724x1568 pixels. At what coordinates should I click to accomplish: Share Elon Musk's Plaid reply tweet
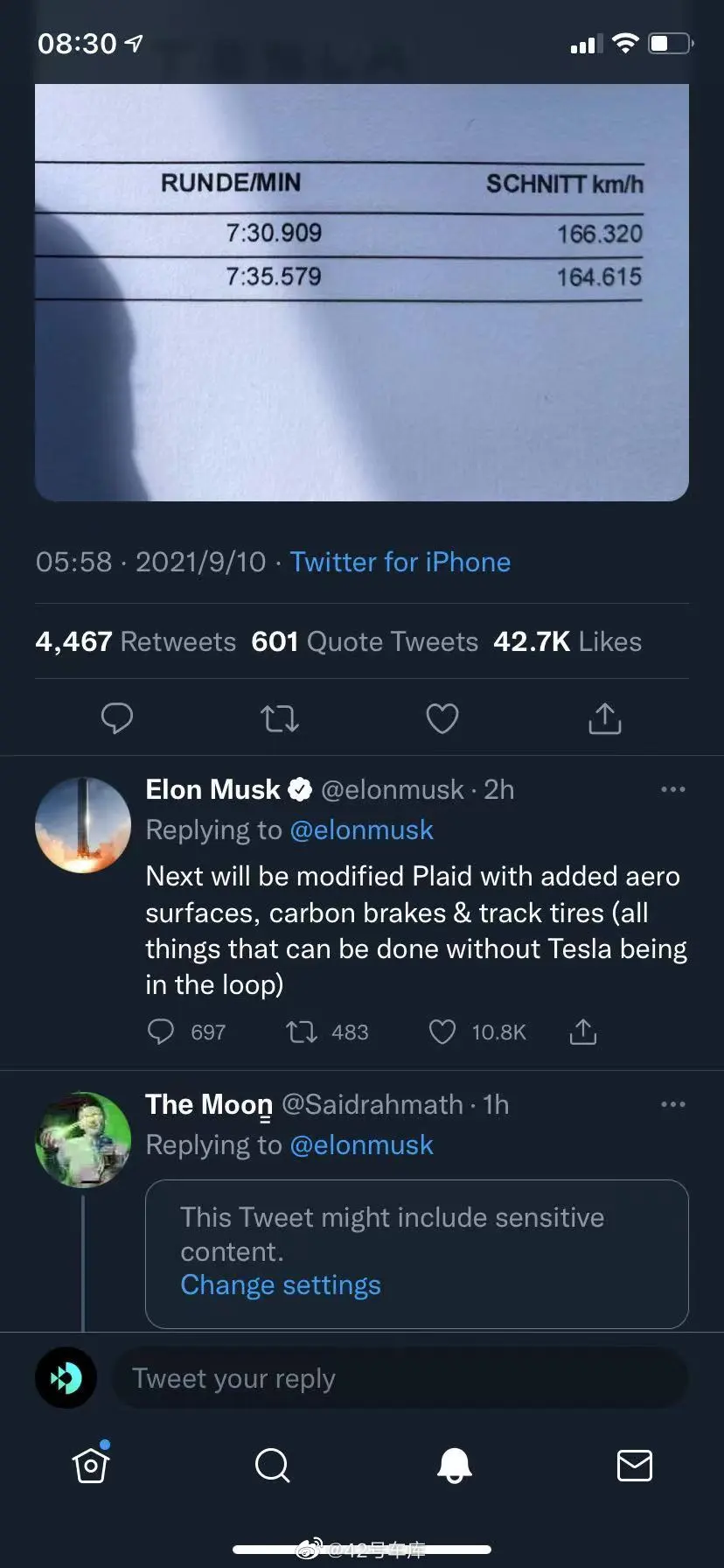coord(583,1032)
